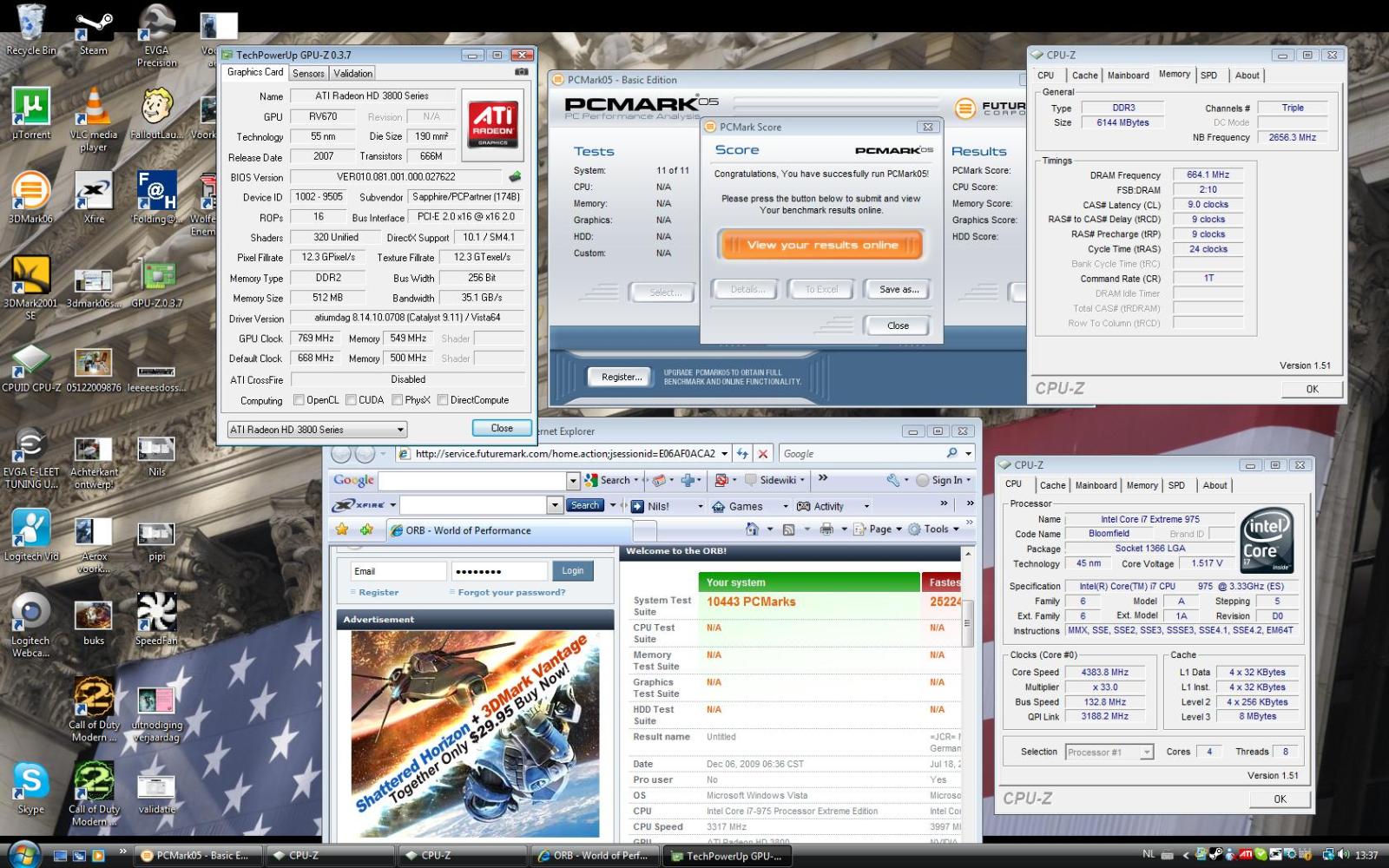The height and width of the screenshot is (868, 1389).
Task: Click the IE stop loading icon
Action: pyautogui.click(x=762, y=454)
